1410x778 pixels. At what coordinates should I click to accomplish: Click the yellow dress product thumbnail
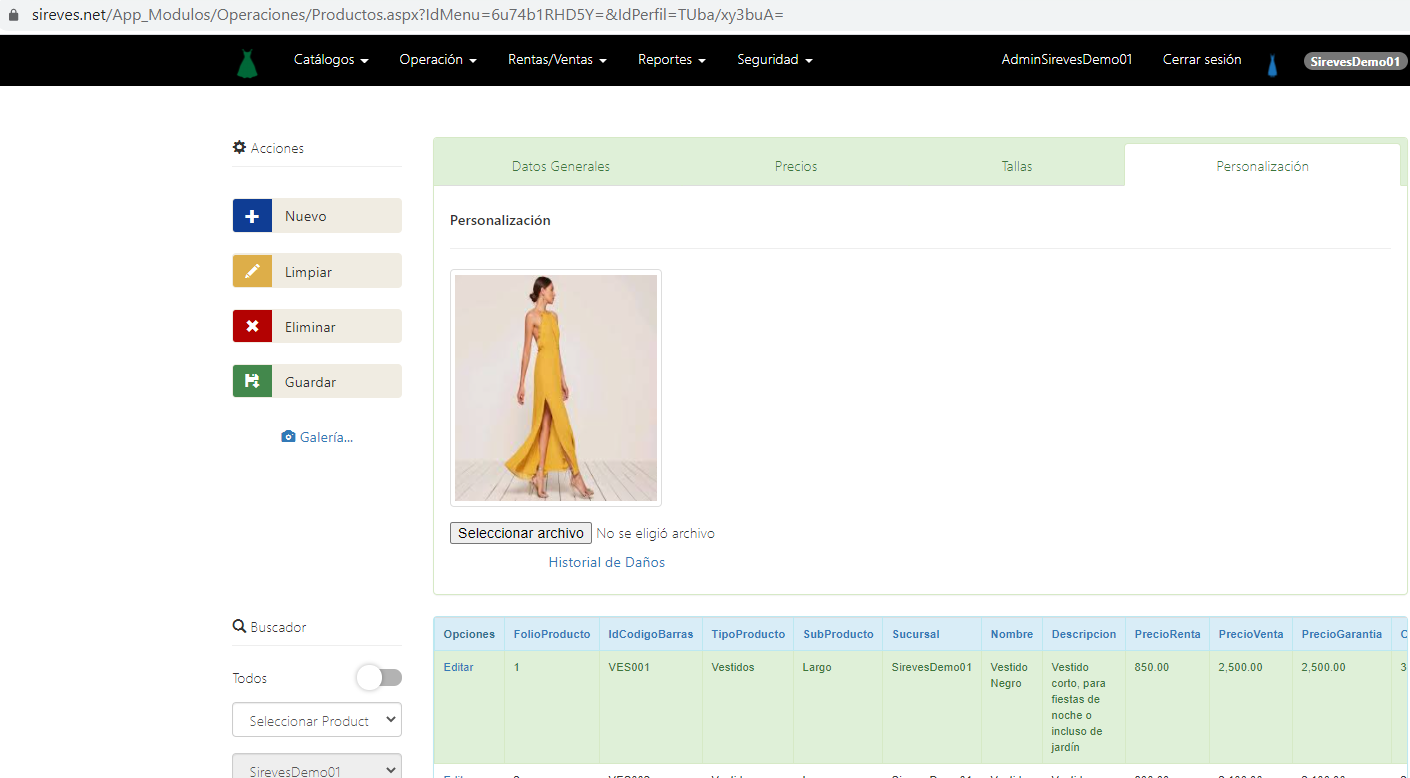point(556,388)
